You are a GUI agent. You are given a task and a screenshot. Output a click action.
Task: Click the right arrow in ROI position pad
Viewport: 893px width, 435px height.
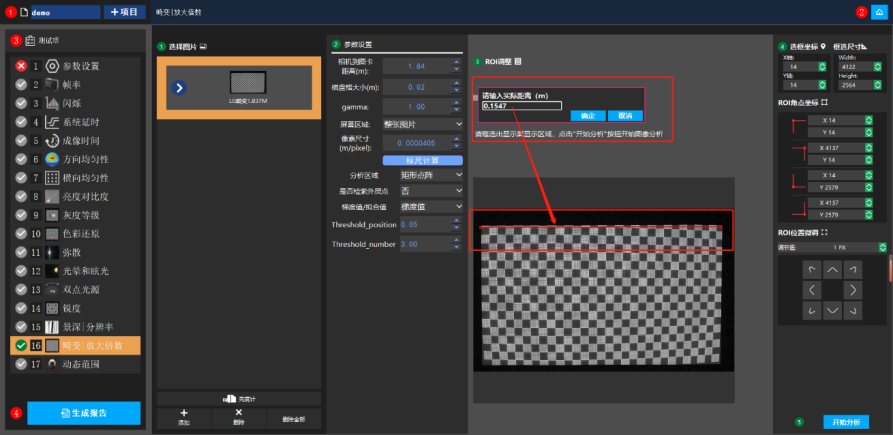click(853, 291)
